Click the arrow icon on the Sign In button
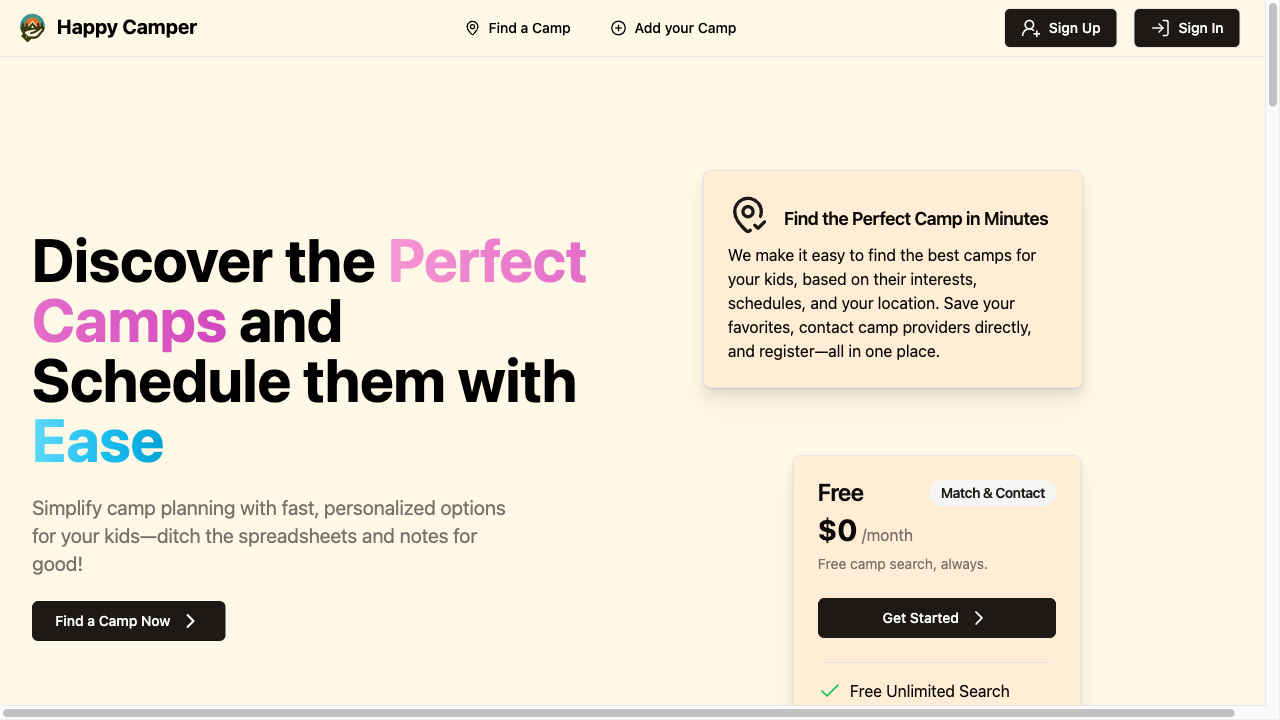 point(1159,28)
